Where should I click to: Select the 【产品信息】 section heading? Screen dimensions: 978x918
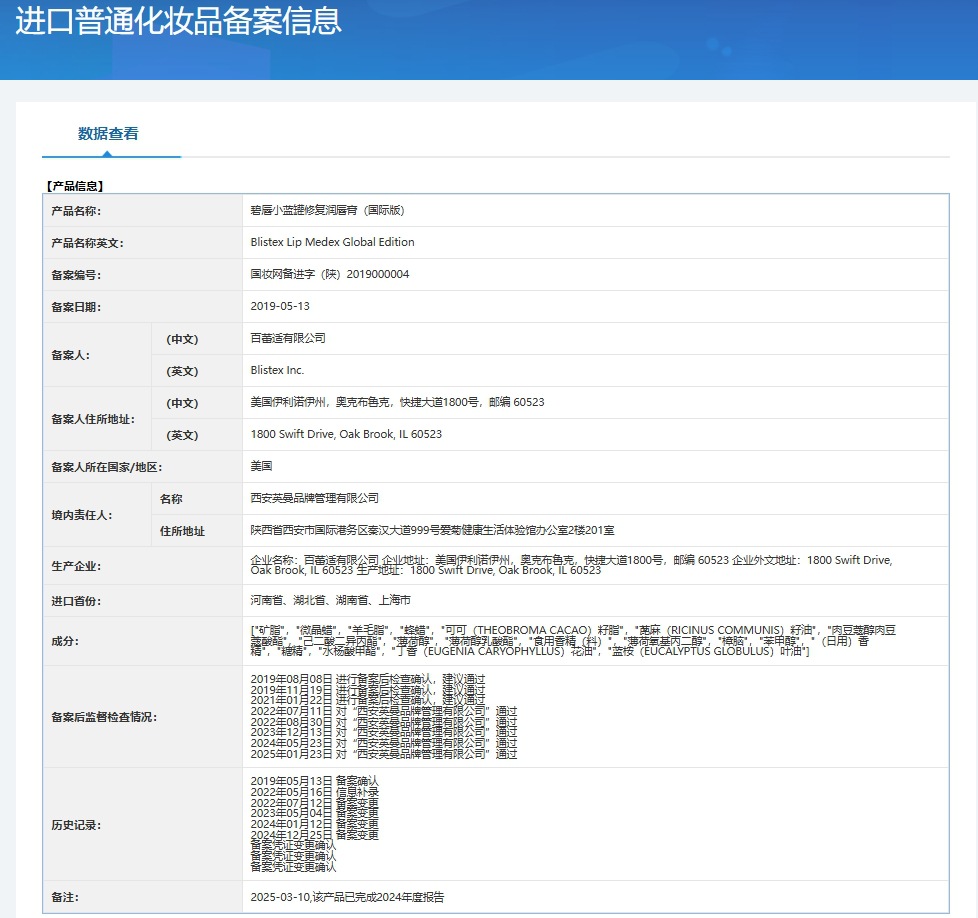click(75, 186)
